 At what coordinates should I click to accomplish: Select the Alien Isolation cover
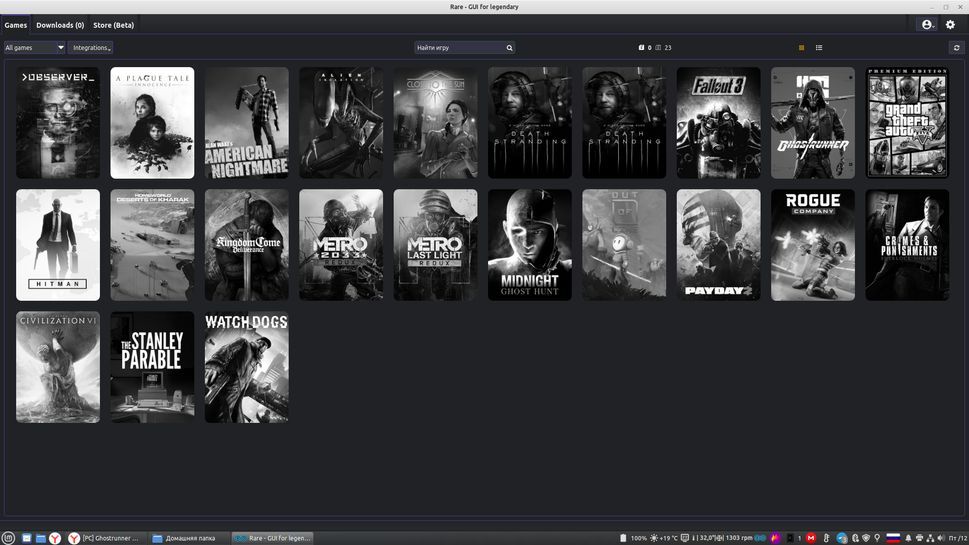(x=341, y=123)
